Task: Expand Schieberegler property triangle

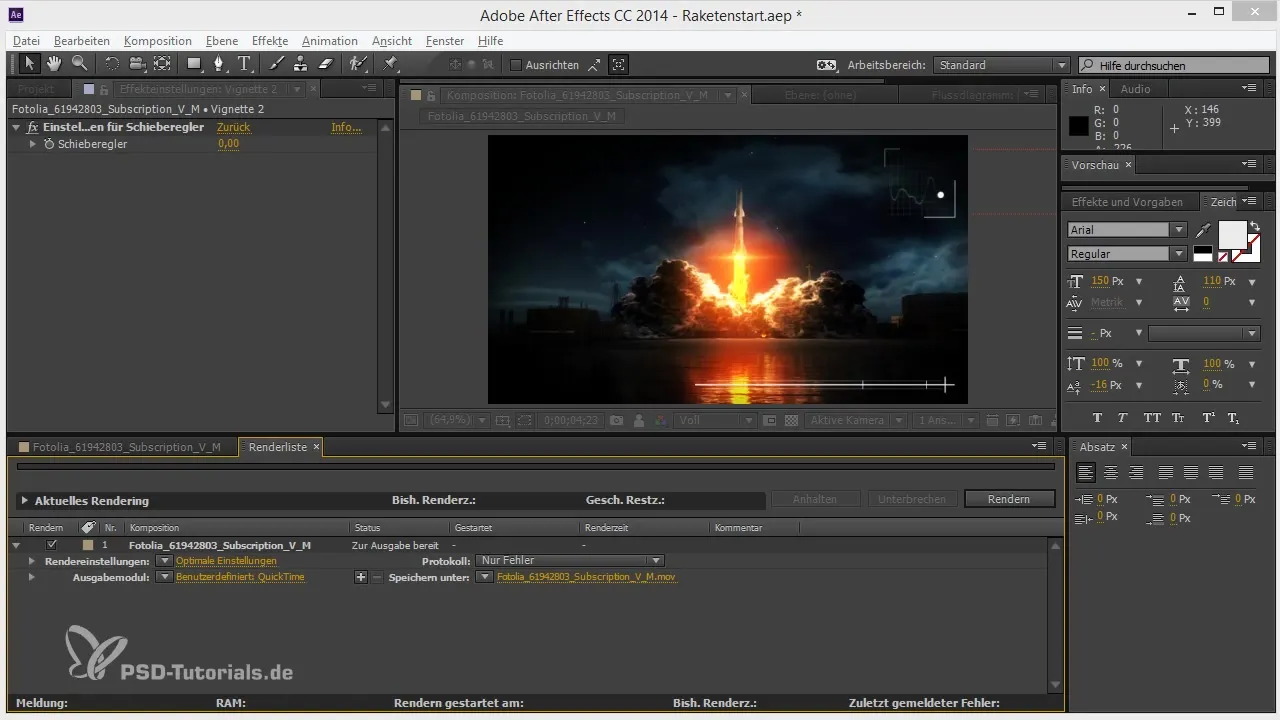Action: (33, 144)
